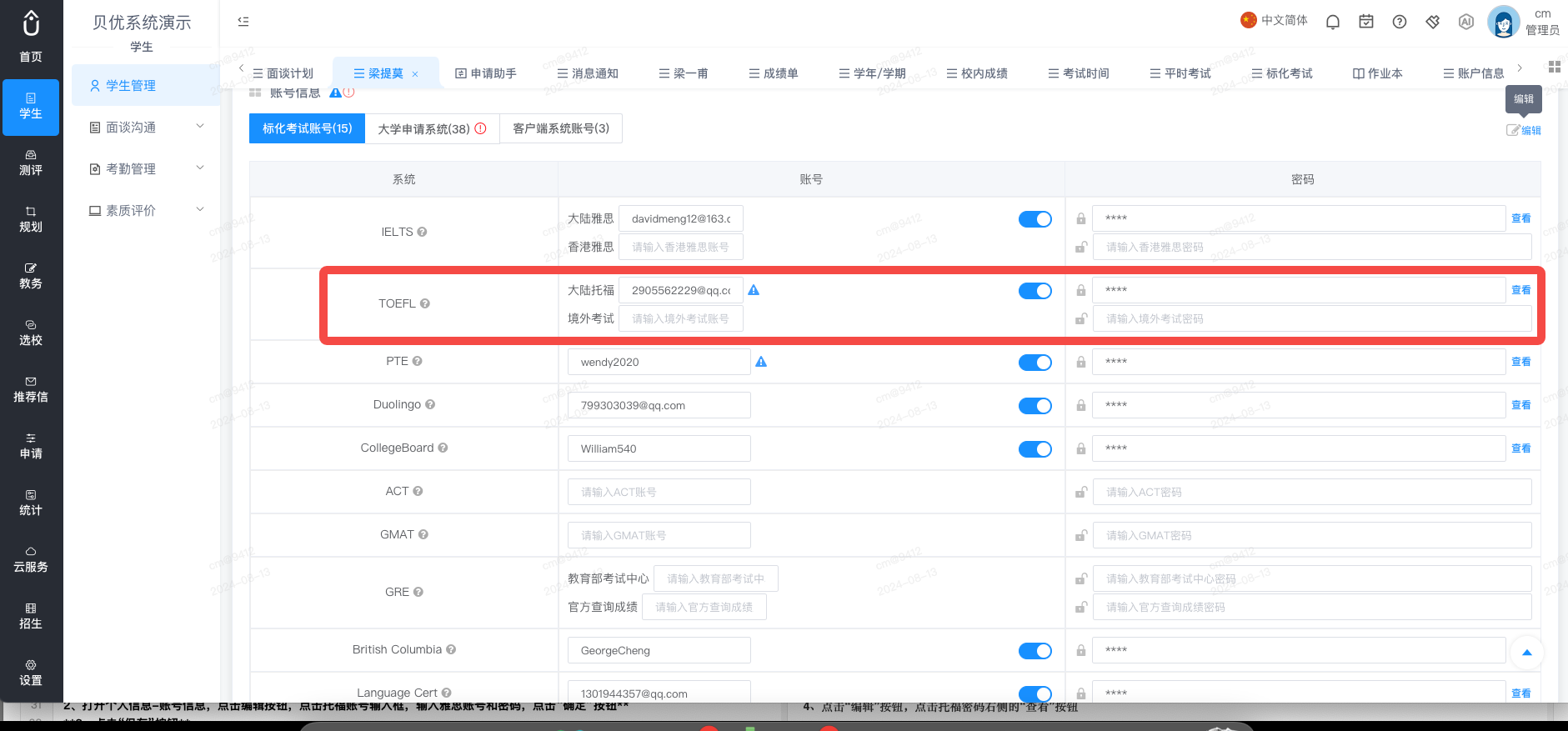This screenshot has height=731, width=1568.
Task: Disable the CollegeBoard account switch
Action: [x=1035, y=449]
